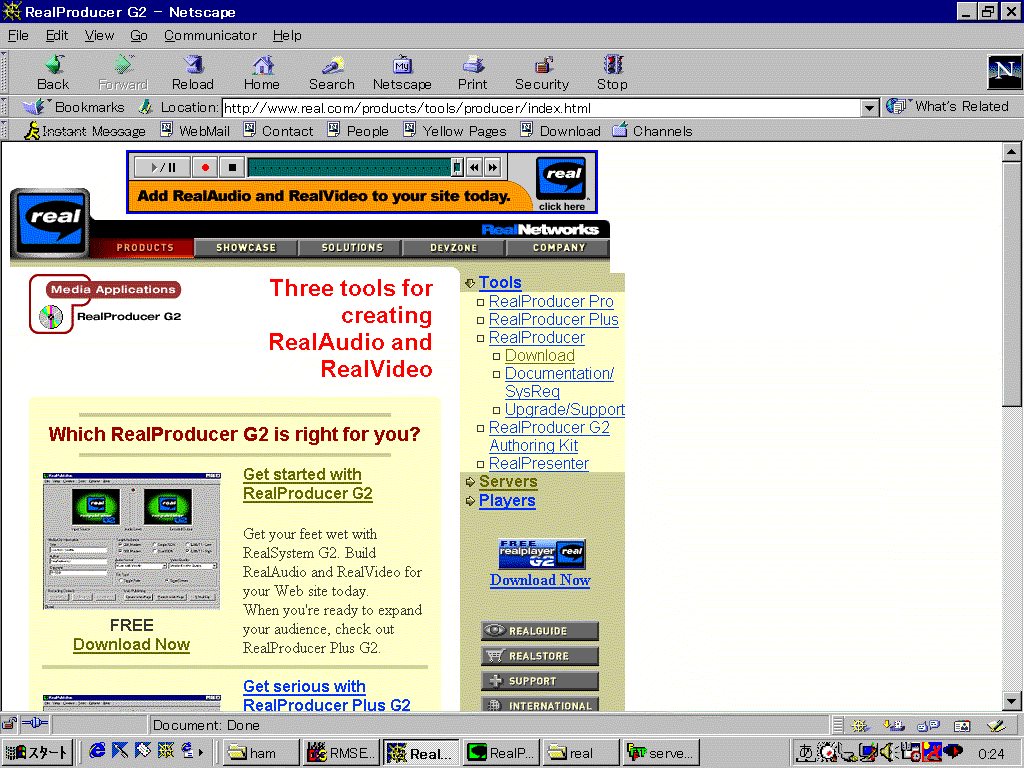Open Newsgroups from the component bar
The height and width of the screenshot is (768, 1024).
pyautogui.click(x=928, y=726)
